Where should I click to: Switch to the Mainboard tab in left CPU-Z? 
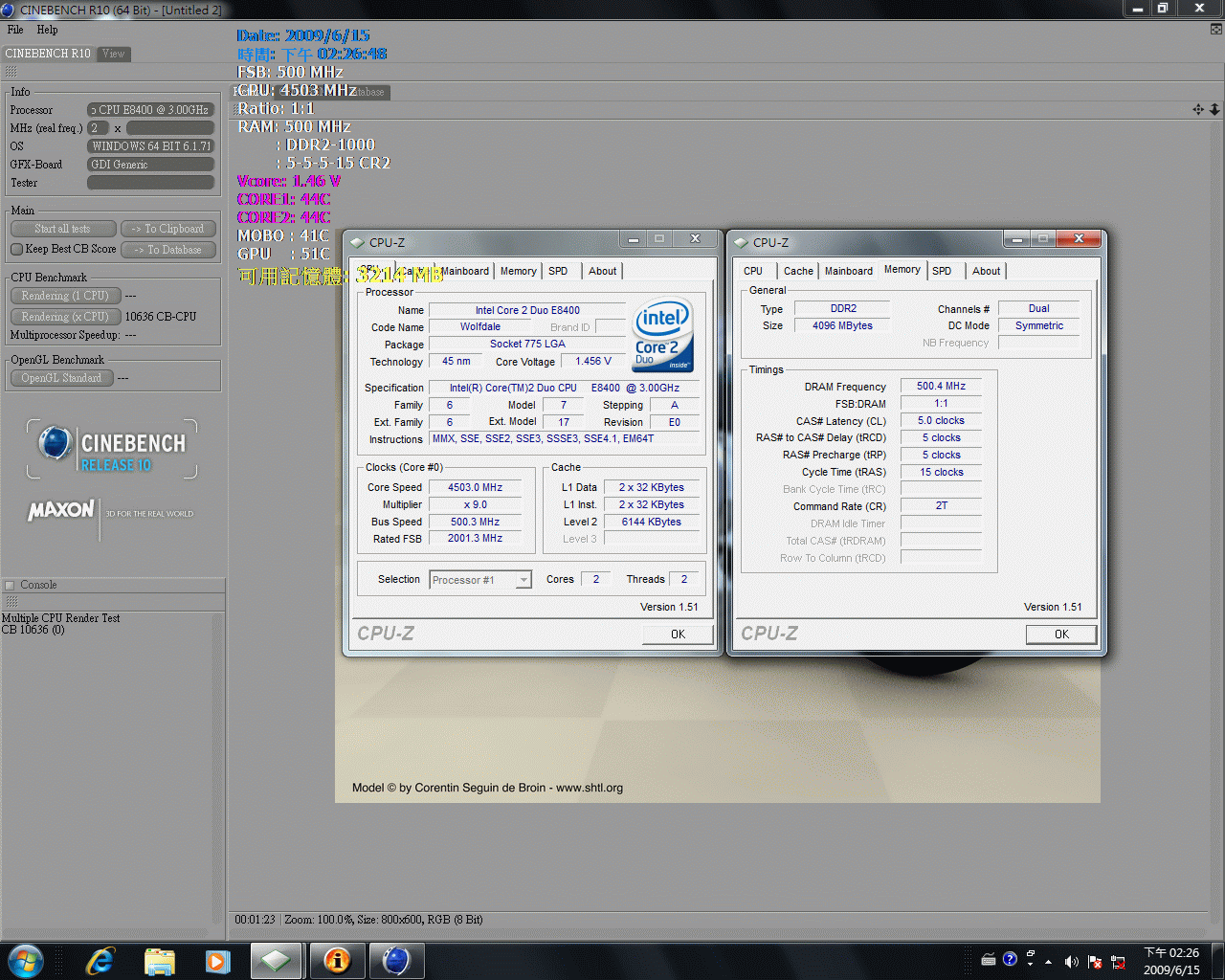coord(465,271)
